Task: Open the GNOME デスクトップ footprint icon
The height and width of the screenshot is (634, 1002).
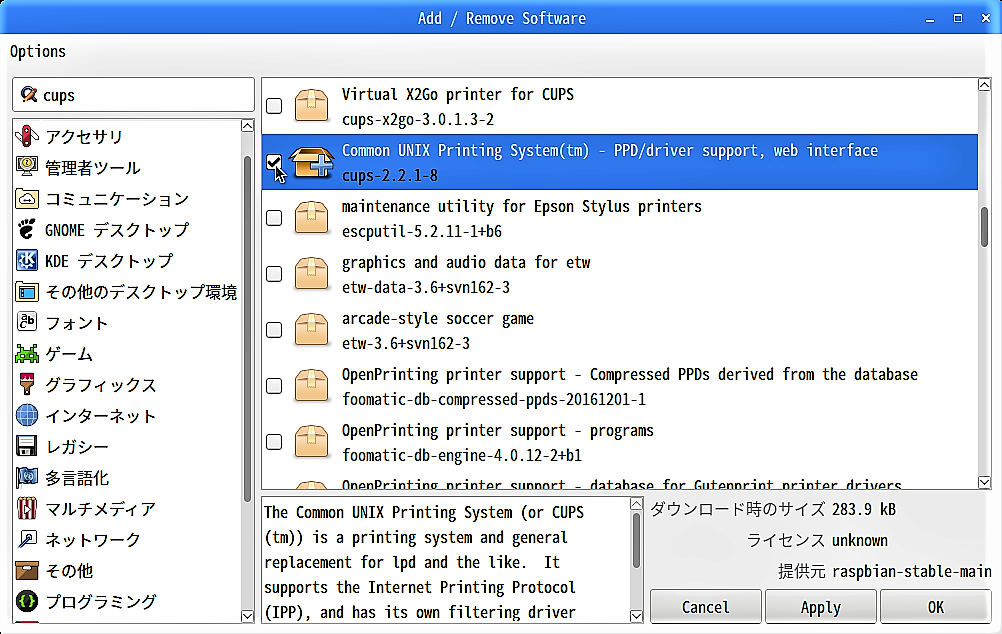Action: (x=27, y=229)
